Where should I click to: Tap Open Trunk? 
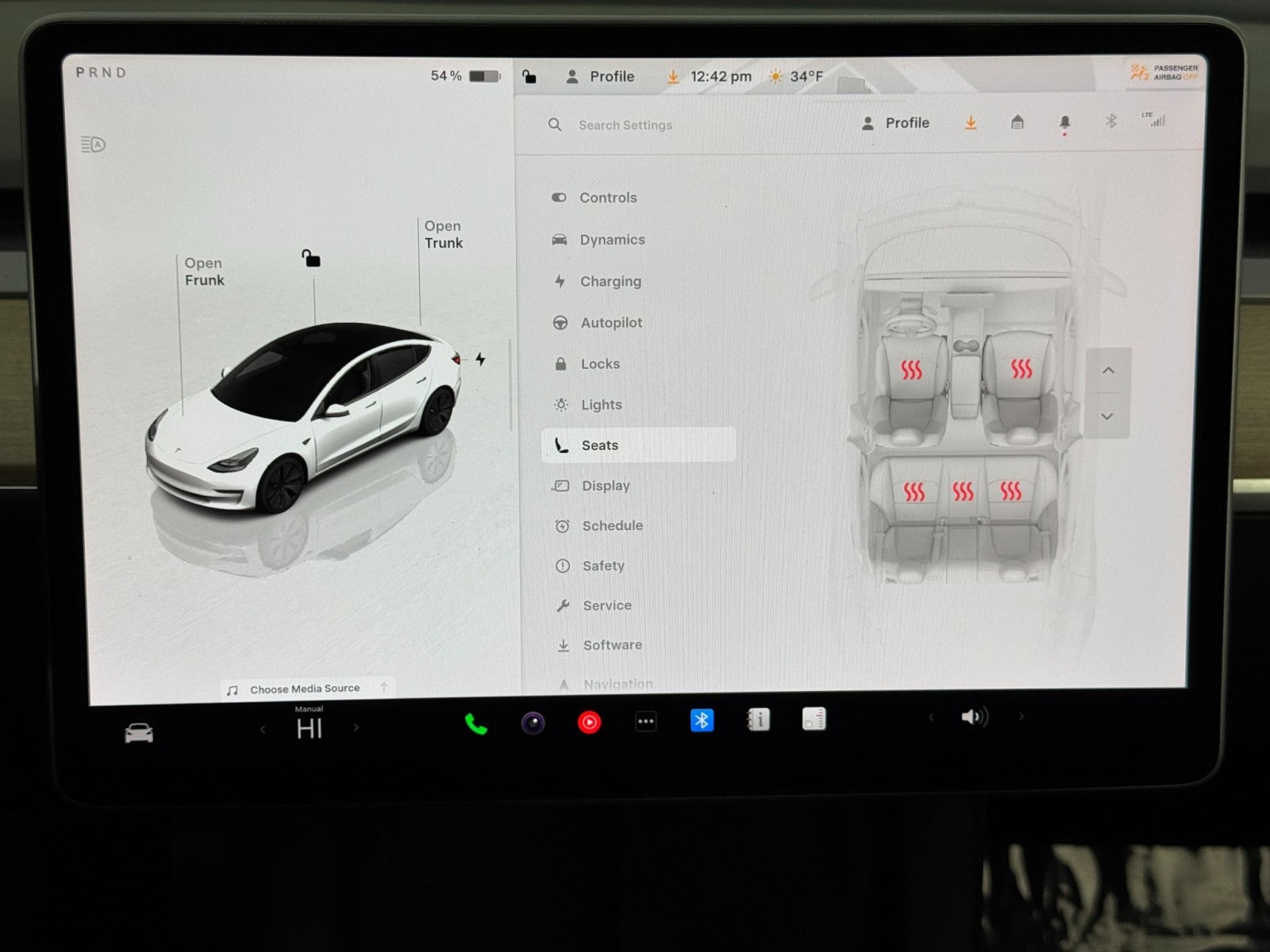click(x=443, y=235)
